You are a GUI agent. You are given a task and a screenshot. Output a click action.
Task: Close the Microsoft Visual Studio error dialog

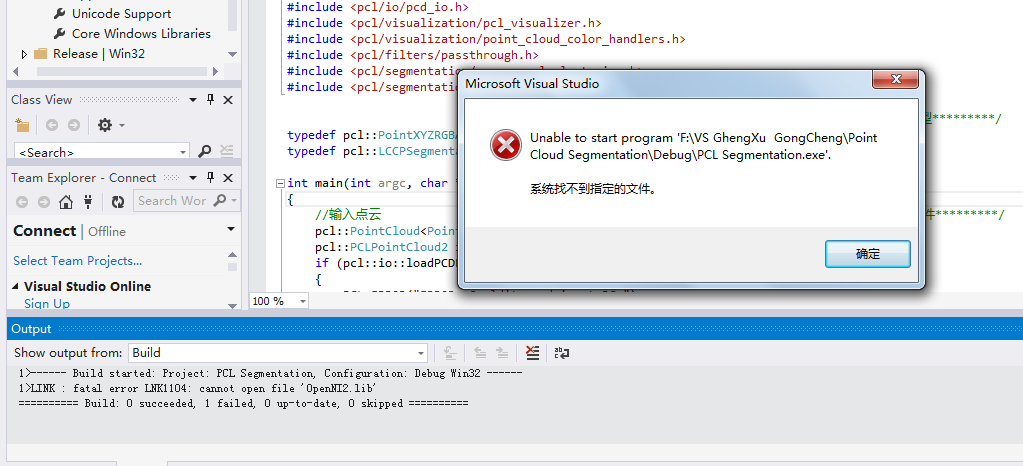coord(896,80)
